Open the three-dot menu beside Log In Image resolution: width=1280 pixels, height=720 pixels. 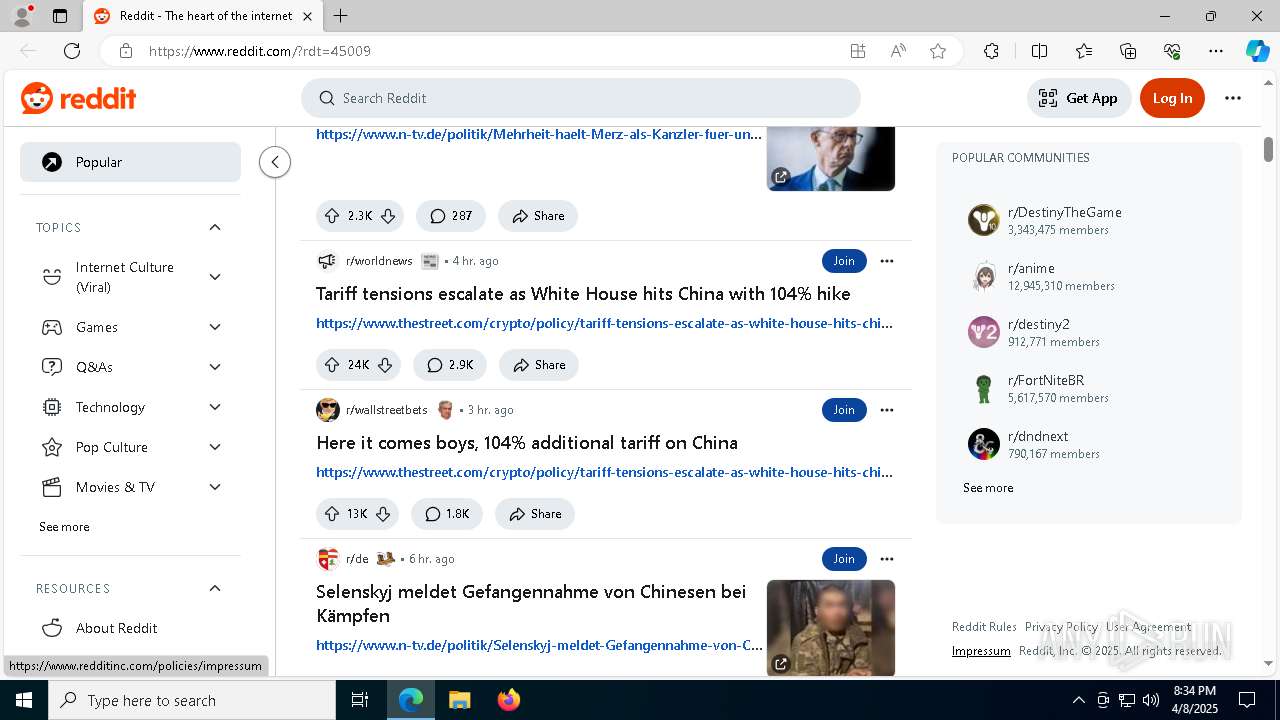click(1233, 98)
